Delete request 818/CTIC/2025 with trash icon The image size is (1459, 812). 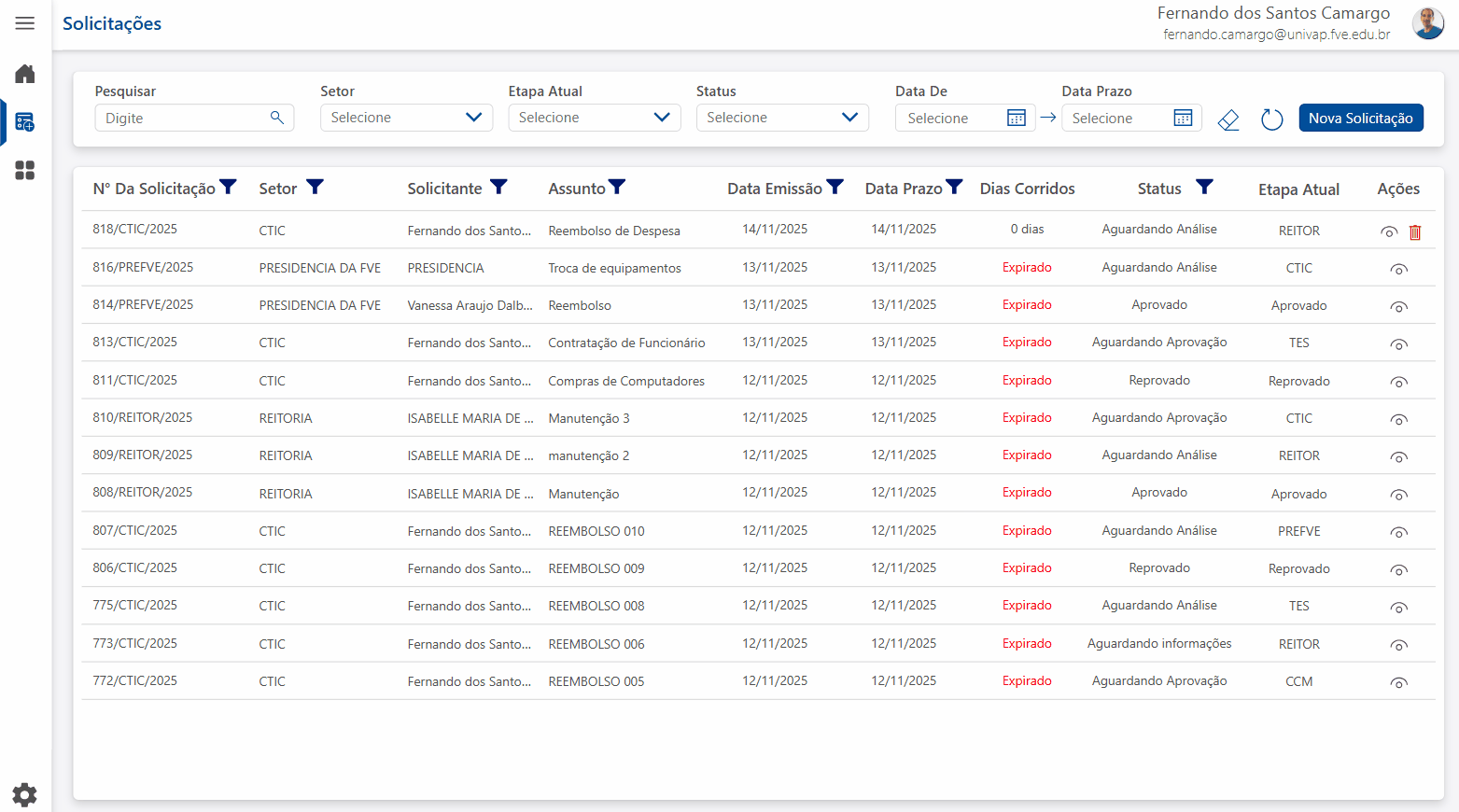click(1415, 232)
